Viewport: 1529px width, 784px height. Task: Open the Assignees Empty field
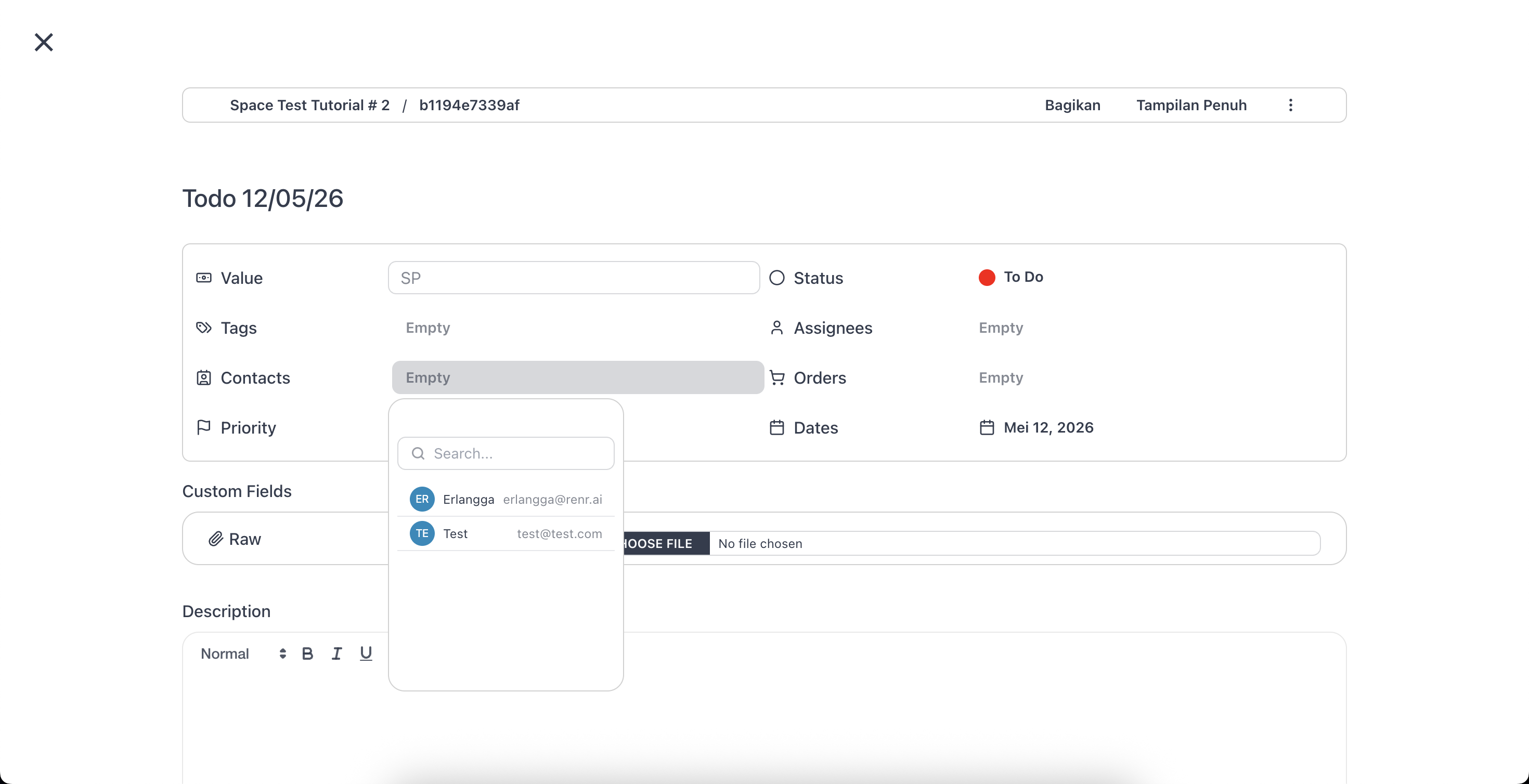tap(1001, 328)
